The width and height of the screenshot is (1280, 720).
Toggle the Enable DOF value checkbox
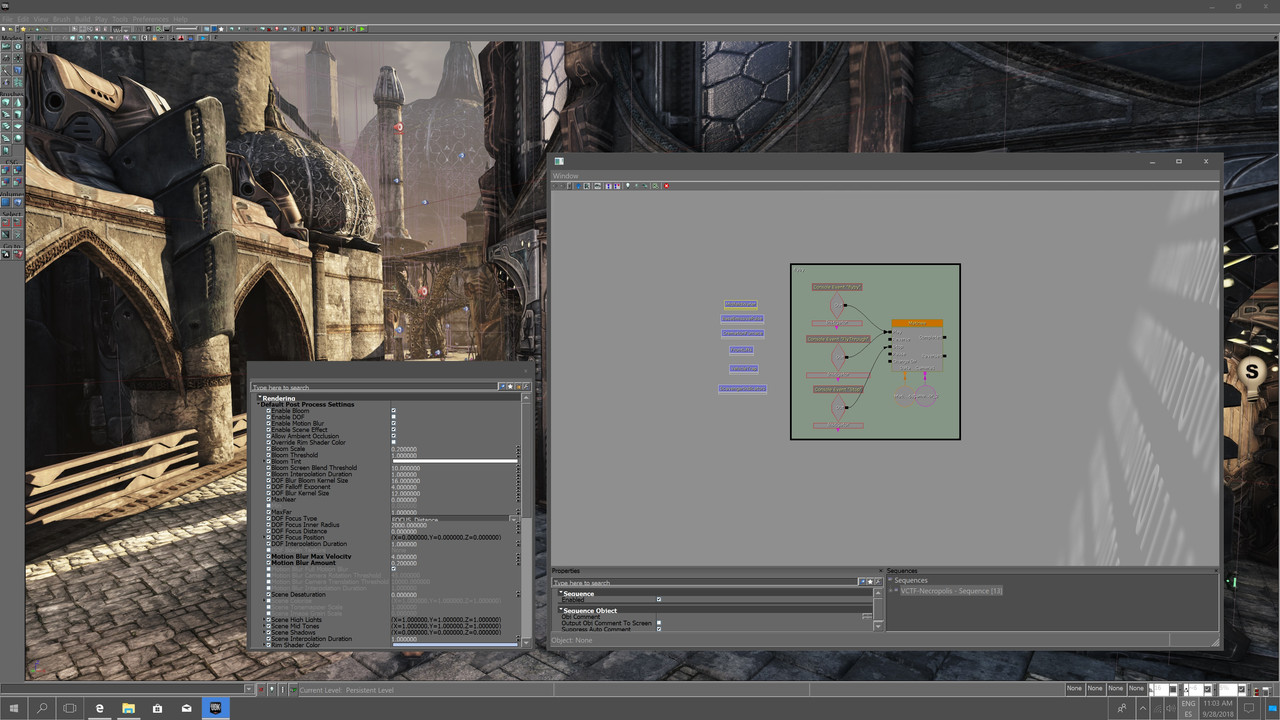click(x=394, y=417)
